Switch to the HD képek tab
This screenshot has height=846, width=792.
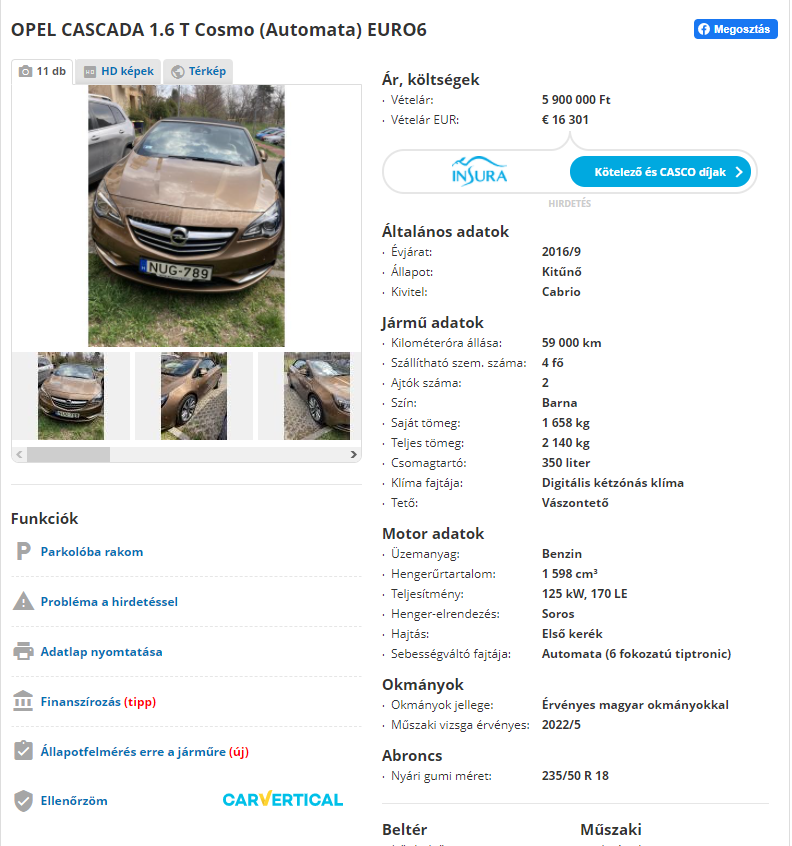(119, 71)
